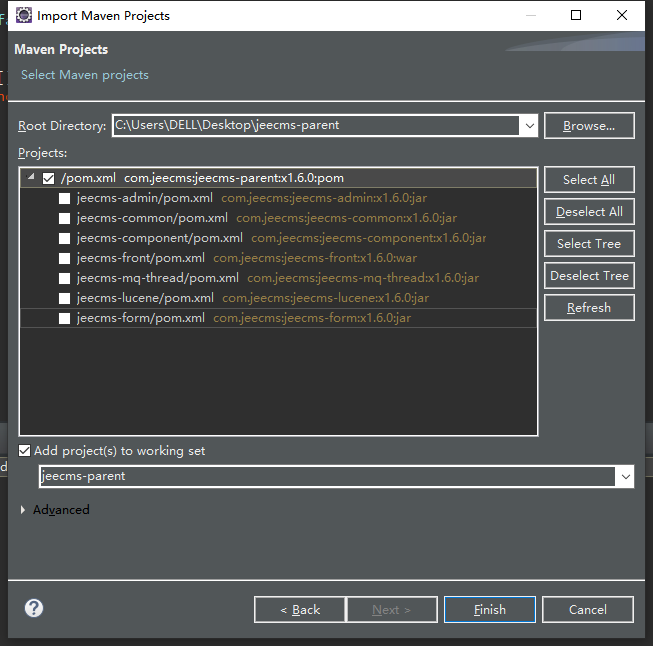Click the Select Tree button
The width and height of the screenshot is (653, 646).
point(589,244)
